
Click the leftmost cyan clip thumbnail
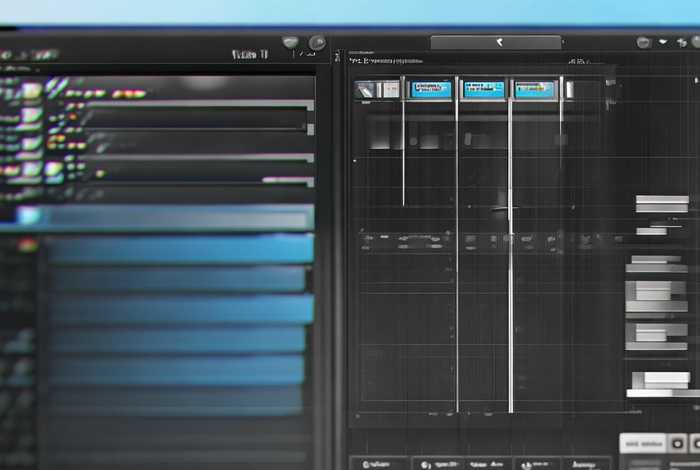point(431,89)
